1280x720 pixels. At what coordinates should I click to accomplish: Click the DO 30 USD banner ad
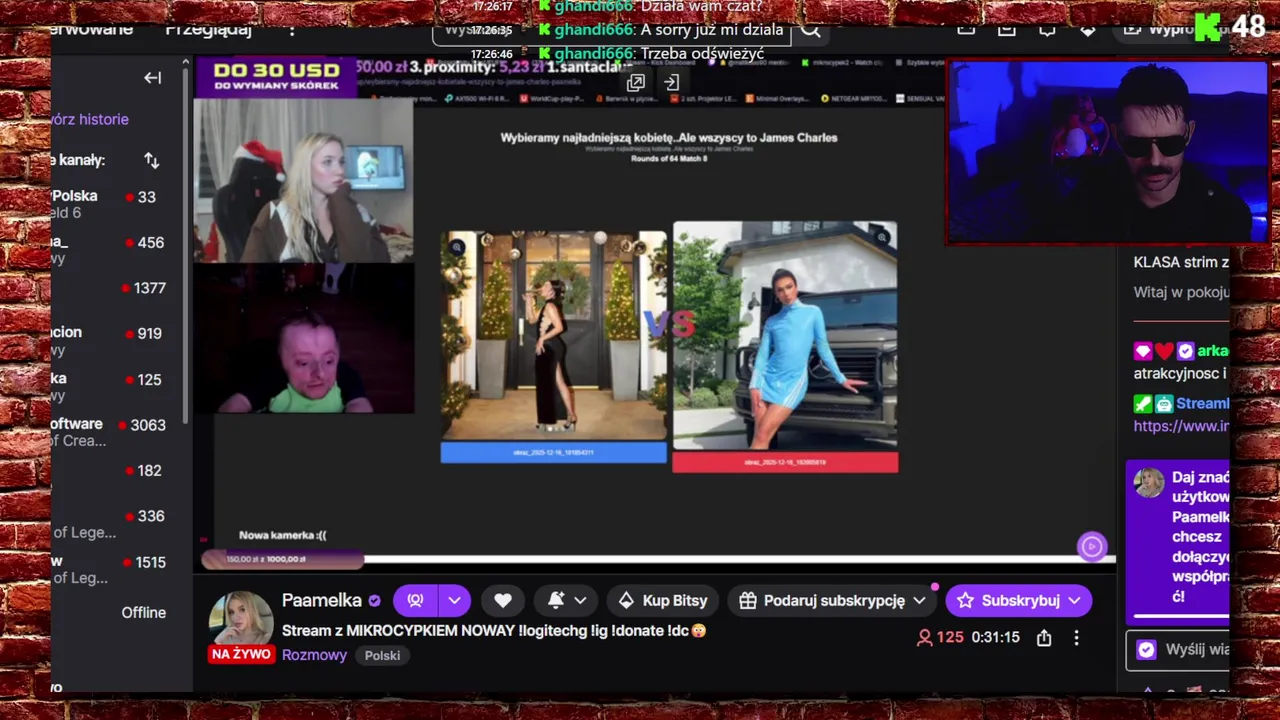pyautogui.click(x=276, y=77)
